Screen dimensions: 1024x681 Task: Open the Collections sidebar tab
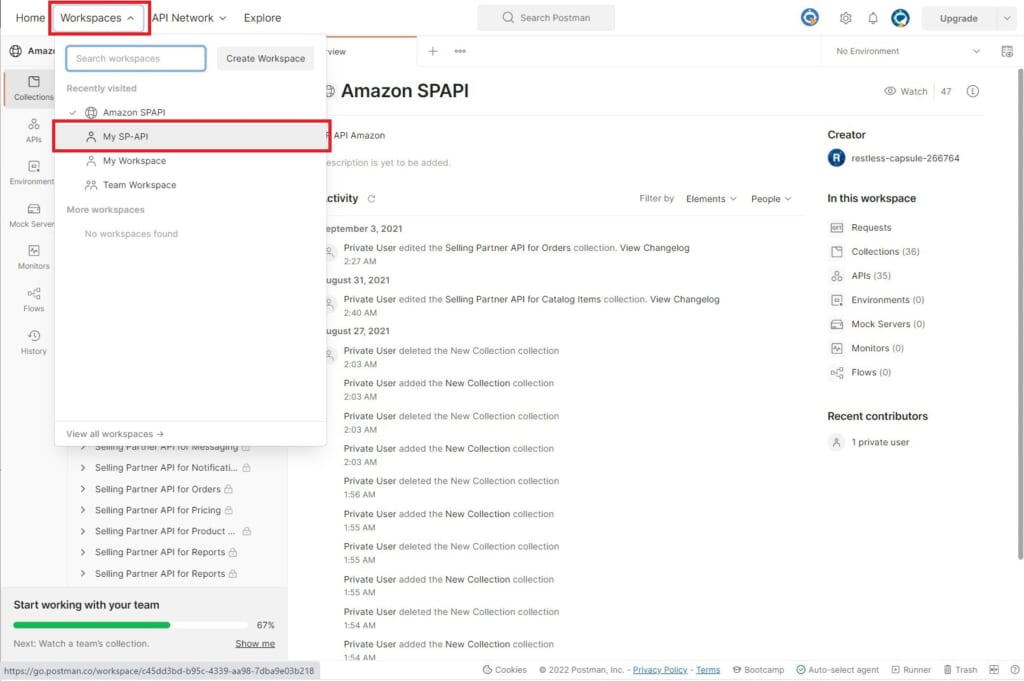tap(33, 87)
